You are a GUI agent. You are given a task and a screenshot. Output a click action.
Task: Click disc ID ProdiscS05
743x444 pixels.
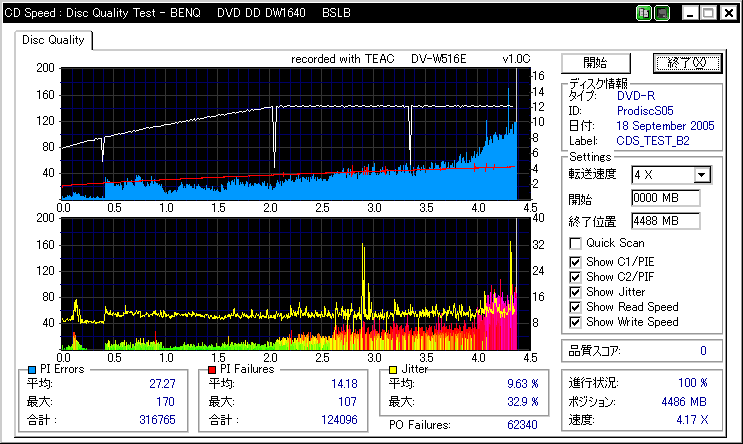[x=645, y=111]
